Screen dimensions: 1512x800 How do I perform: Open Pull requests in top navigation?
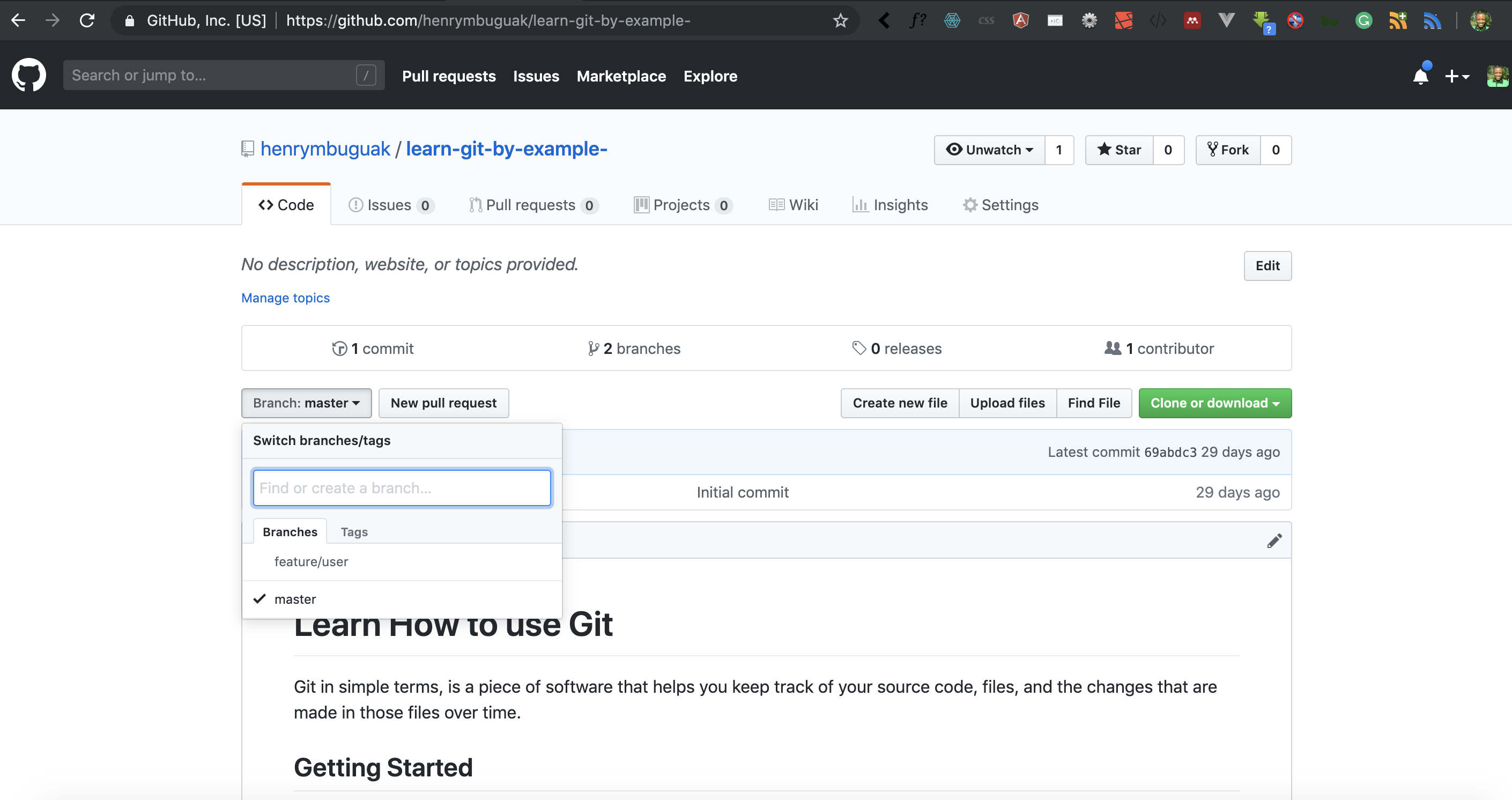click(448, 76)
